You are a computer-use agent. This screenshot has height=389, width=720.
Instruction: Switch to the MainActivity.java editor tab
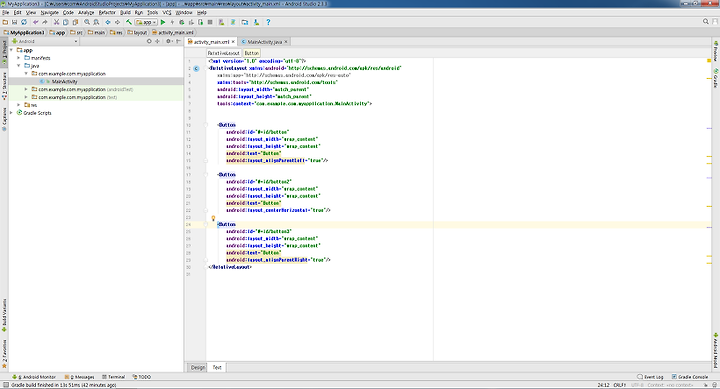pyautogui.click(x=264, y=42)
